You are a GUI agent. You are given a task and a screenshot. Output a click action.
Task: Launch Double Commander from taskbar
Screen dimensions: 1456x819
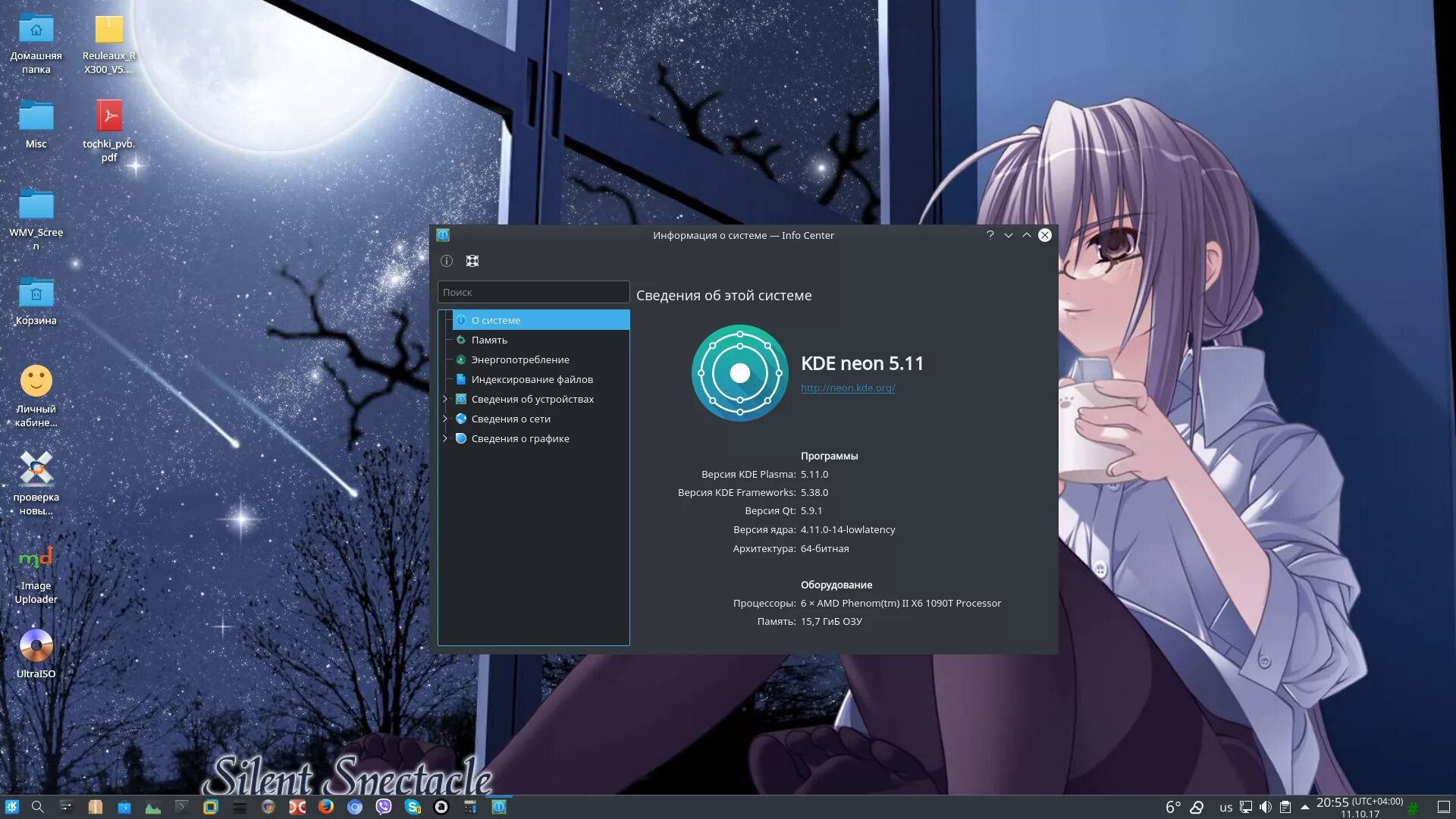297,807
